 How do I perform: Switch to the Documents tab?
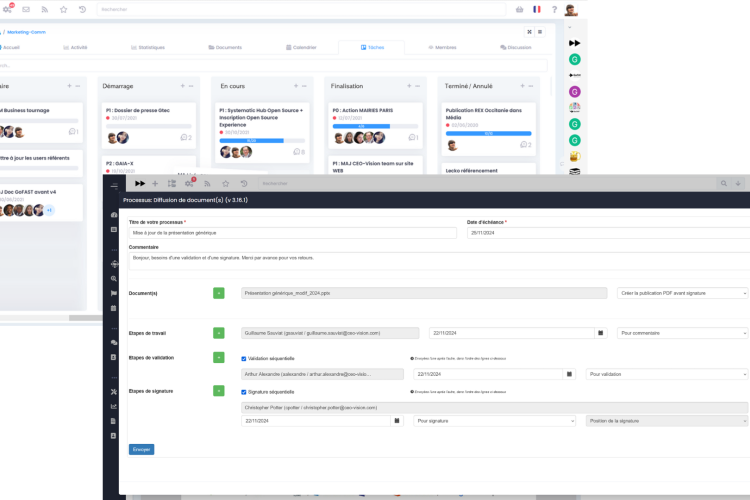click(225, 47)
